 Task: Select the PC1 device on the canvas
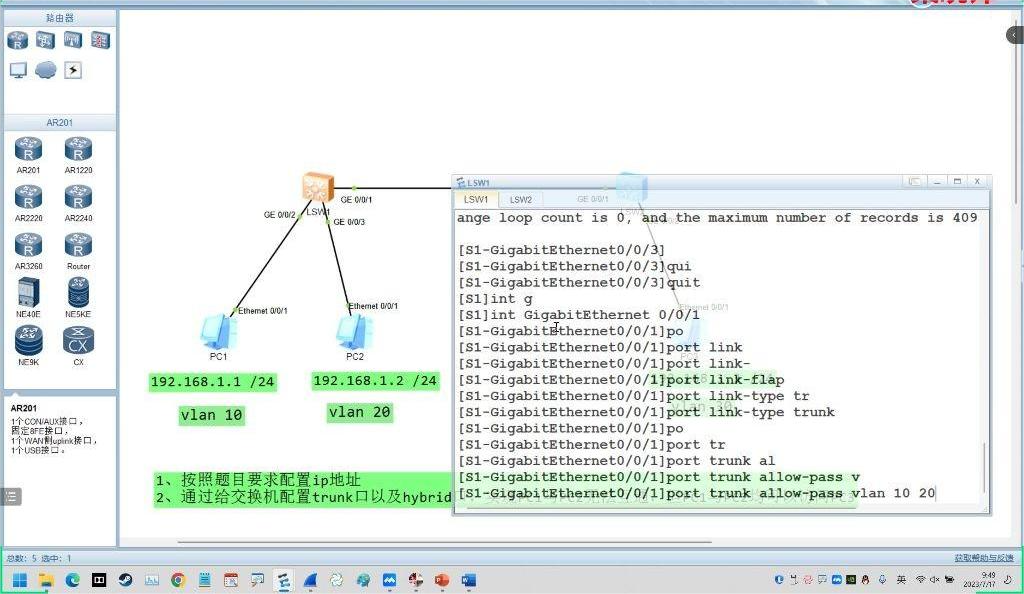(x=218, y=332)
